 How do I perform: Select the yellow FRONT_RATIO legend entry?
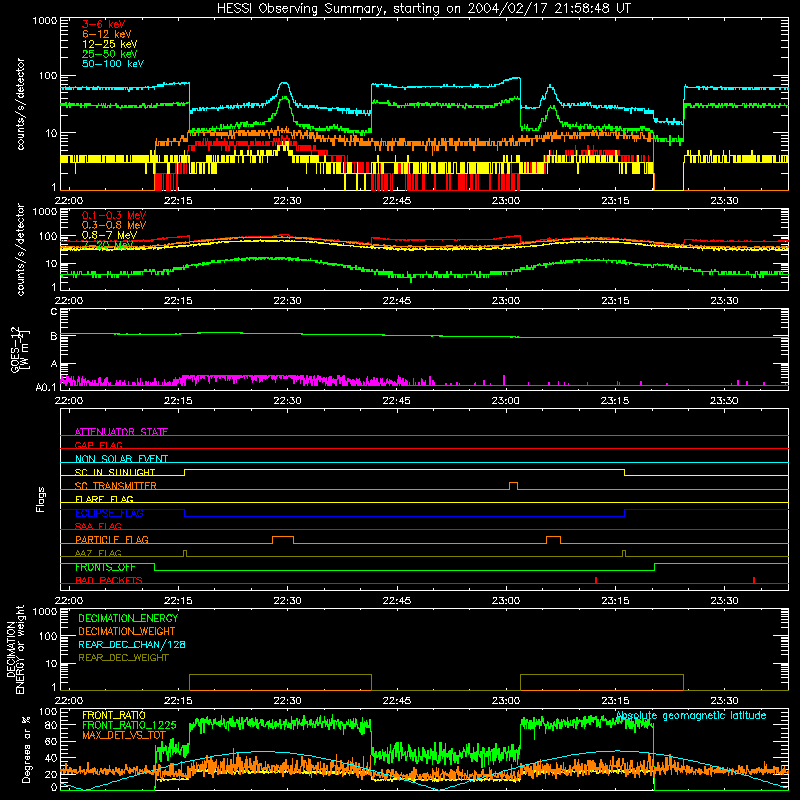114,715
